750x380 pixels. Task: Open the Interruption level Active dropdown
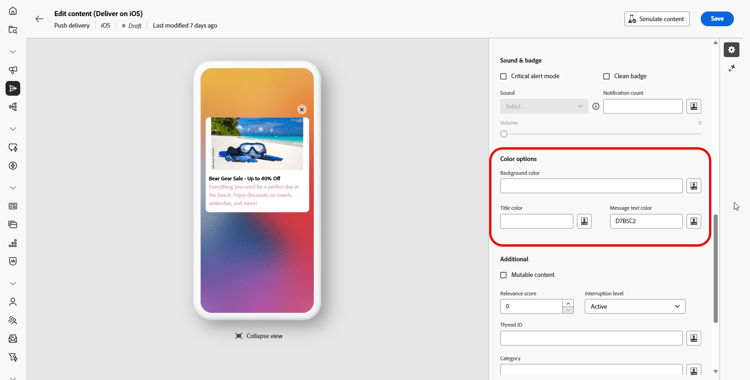[x=635, y=306]
